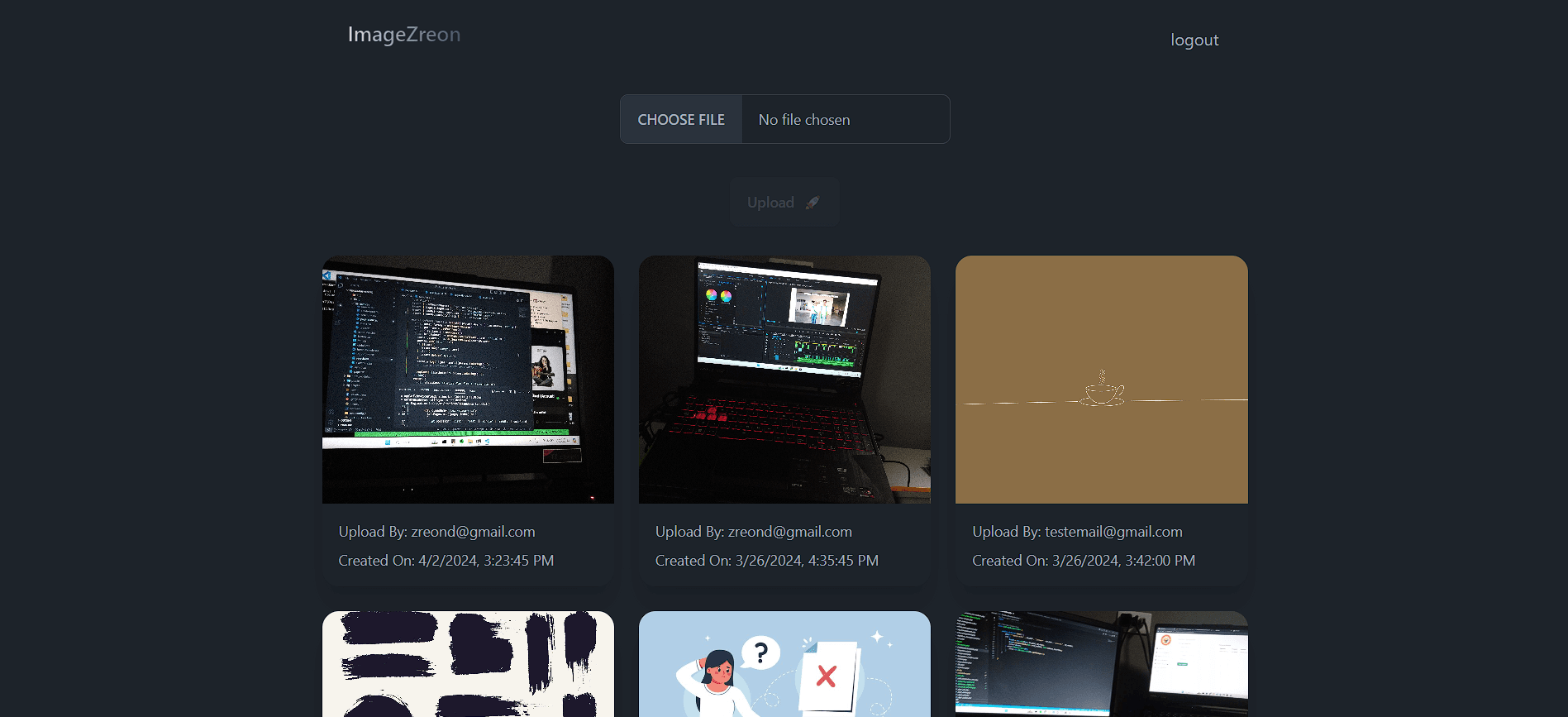Select 'Upload By: testemail@gmail.com' text

click(1077, 532)
